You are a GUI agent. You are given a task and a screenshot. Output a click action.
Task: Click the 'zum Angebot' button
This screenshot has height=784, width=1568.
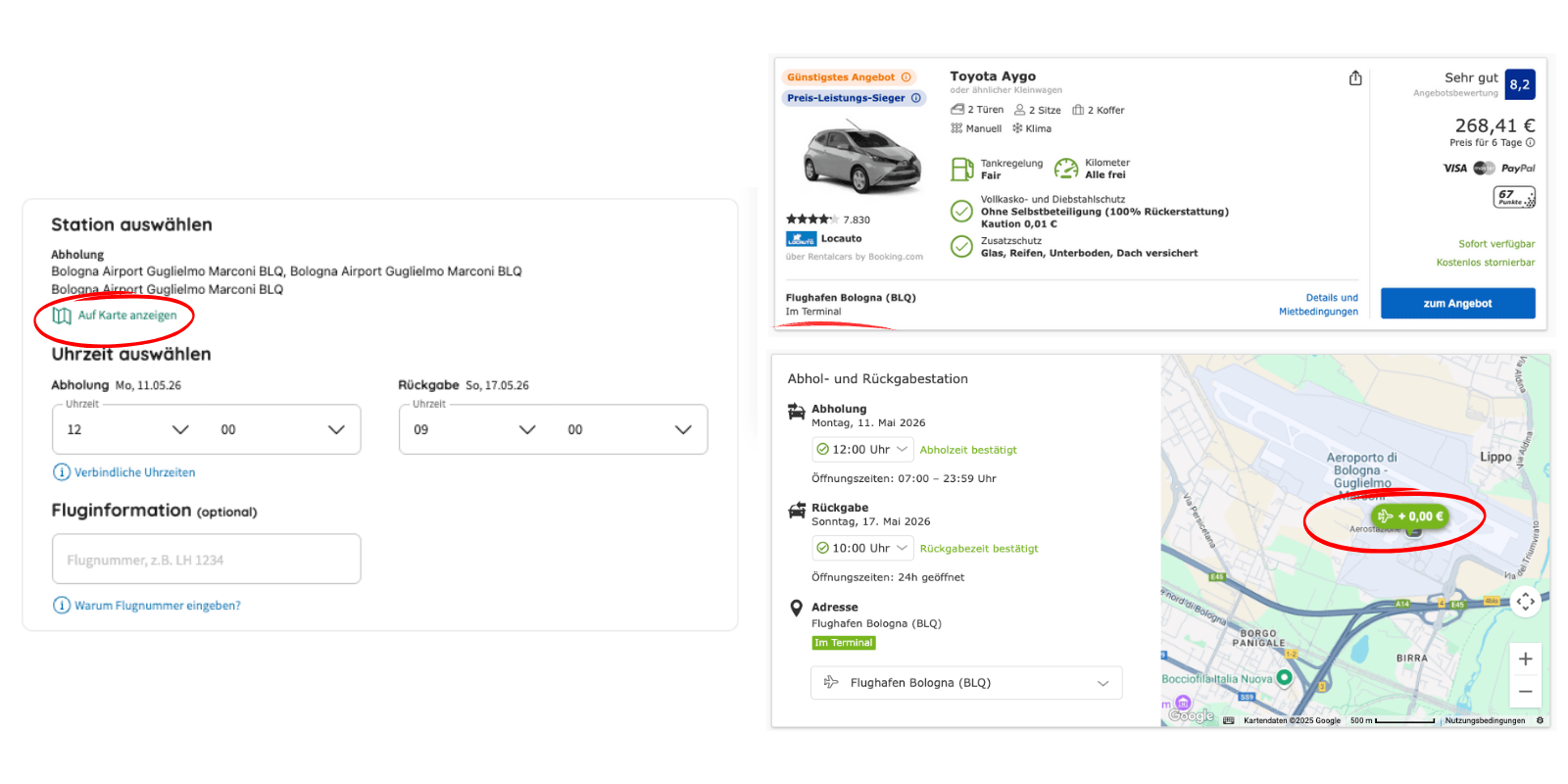(1458, 304)
